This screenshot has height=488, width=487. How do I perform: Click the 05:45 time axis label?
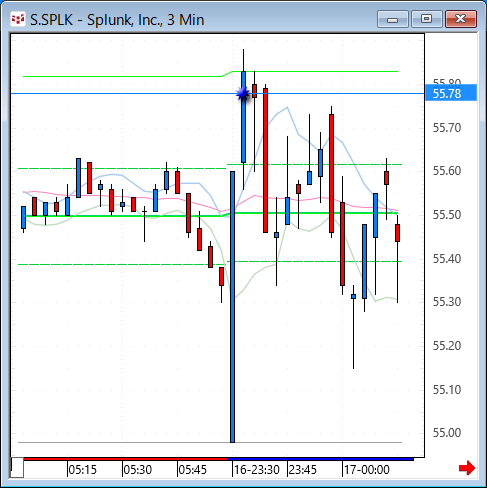193,470
